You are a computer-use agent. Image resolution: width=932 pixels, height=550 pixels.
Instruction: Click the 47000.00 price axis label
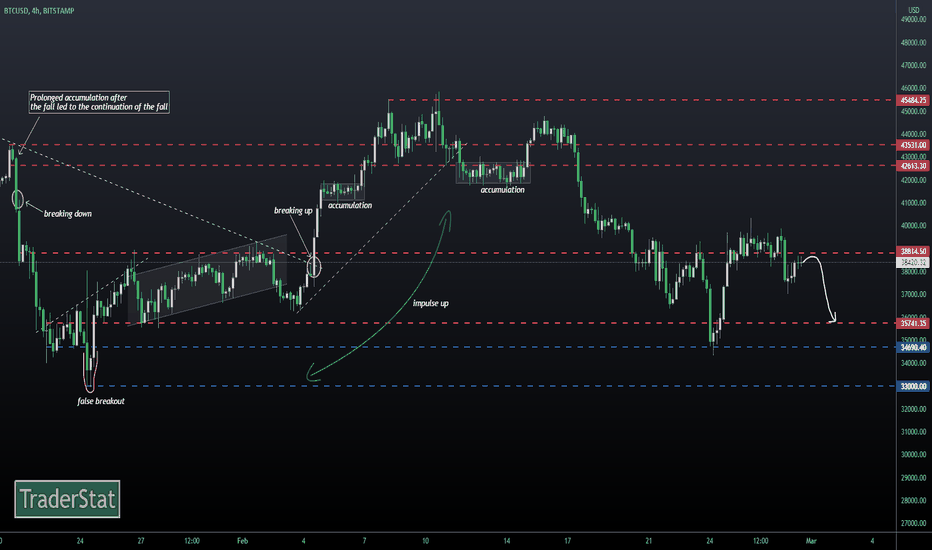pyautogui.click(x=914, y=65)
